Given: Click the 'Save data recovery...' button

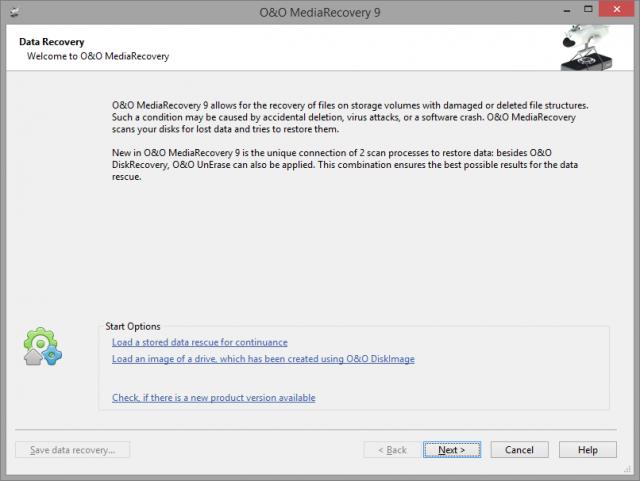Looking at the screenshot, I should [x=73, y=450].
